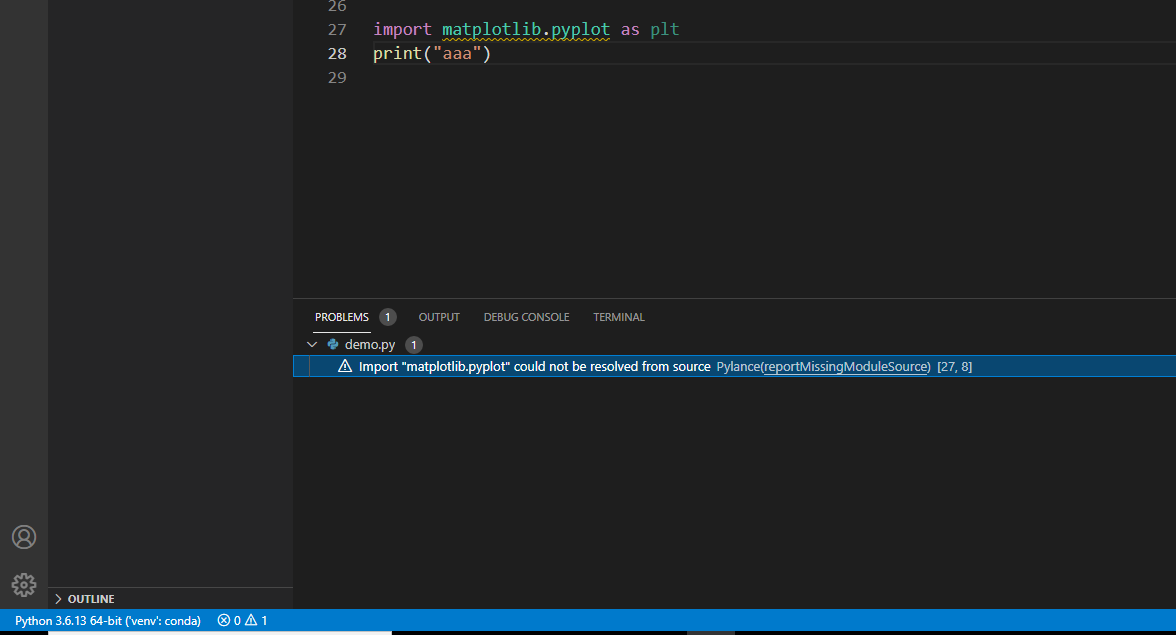Open the Manage gear settings icon
Screen dimensions: 1176x635
(24, 585)
